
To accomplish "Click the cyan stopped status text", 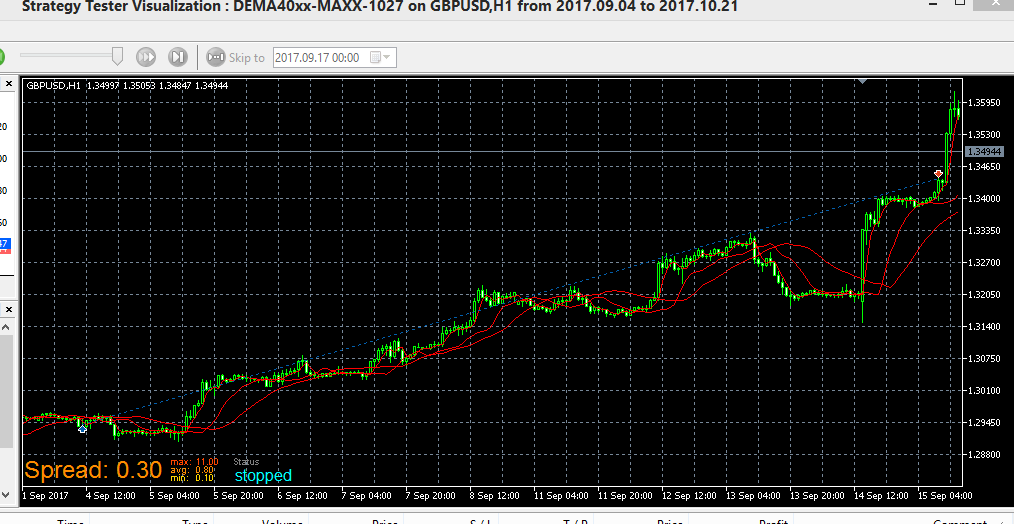I will coord(263,475).
